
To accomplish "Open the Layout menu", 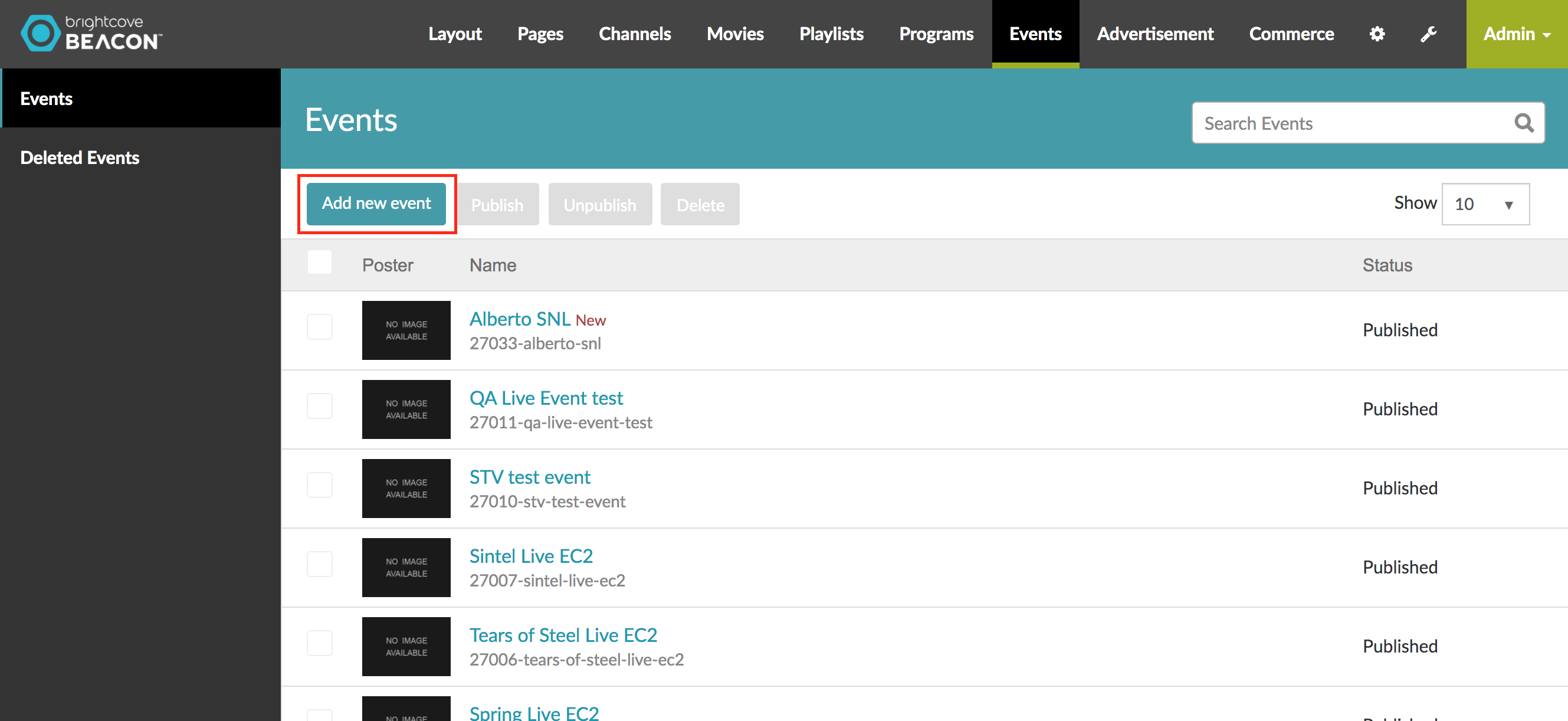I will click(x=455, y=34).
